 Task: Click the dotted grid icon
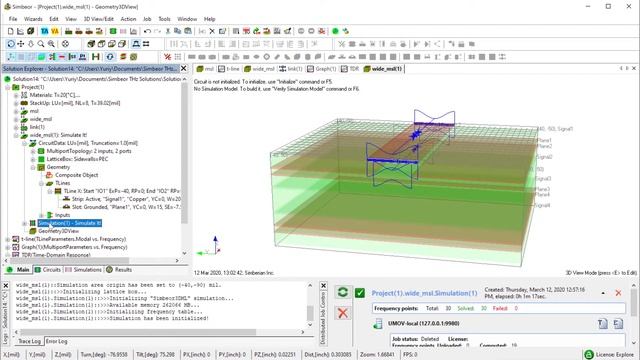(x=178, y=57)
